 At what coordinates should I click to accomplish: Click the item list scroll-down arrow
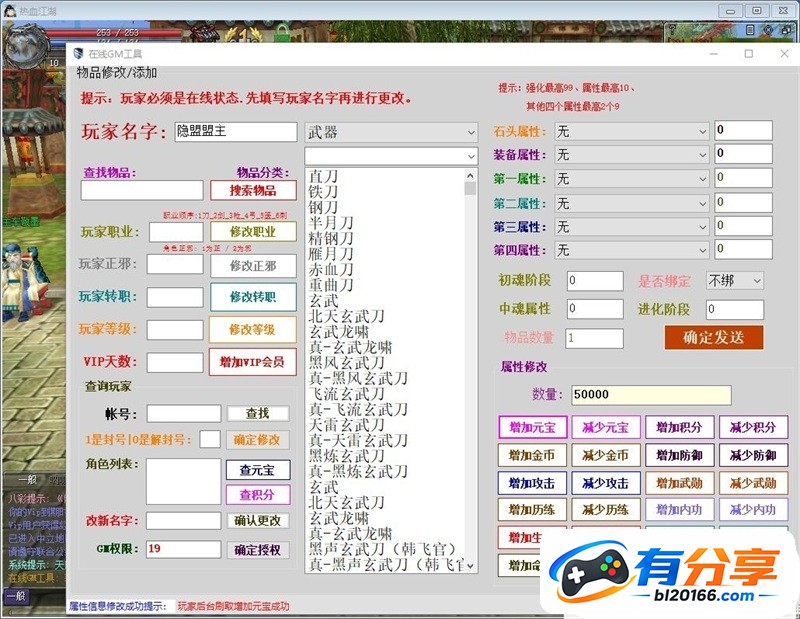(470, 566)
